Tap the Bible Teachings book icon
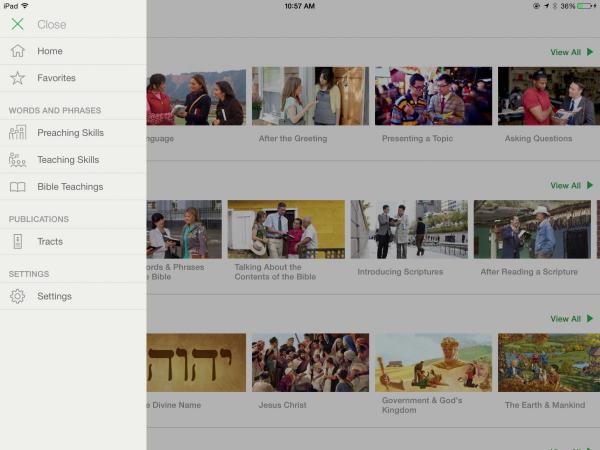 coord(17,187)
